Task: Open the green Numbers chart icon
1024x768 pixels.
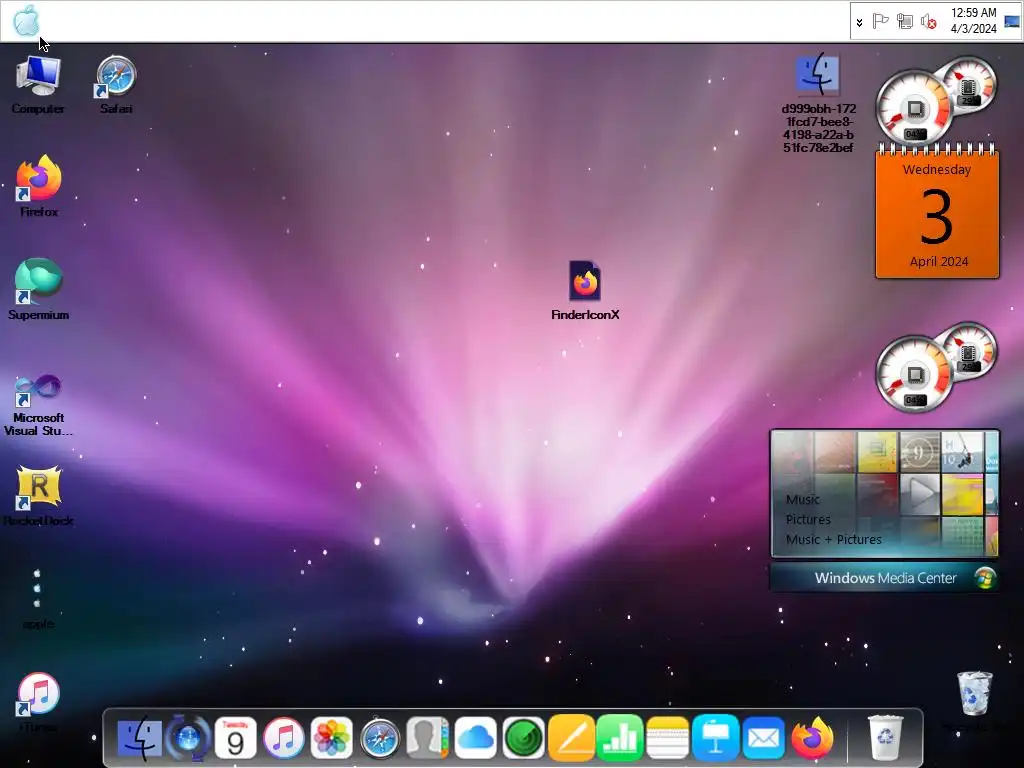Action: click(x=619, y=738)
